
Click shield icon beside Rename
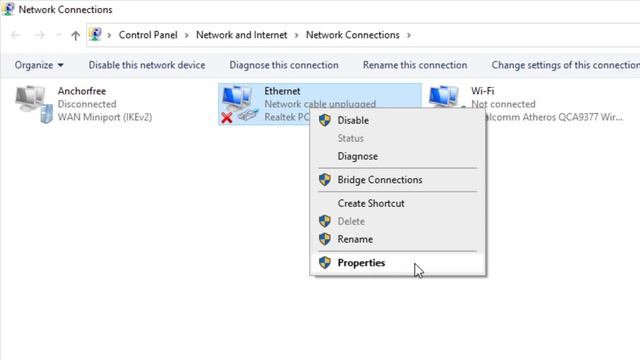coord(325,239)
